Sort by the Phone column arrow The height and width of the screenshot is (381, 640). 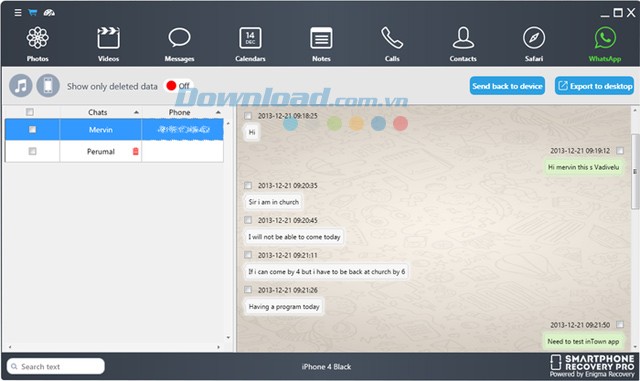click(218, 112)
